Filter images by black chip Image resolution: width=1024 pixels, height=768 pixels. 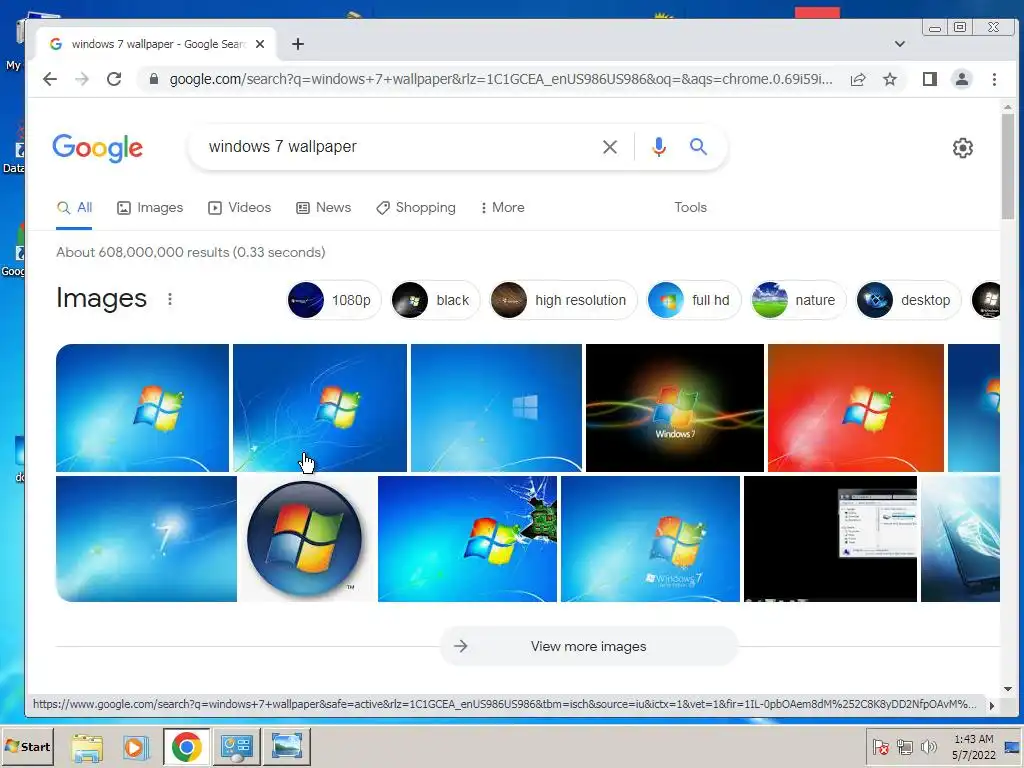(x=436, y=300)
